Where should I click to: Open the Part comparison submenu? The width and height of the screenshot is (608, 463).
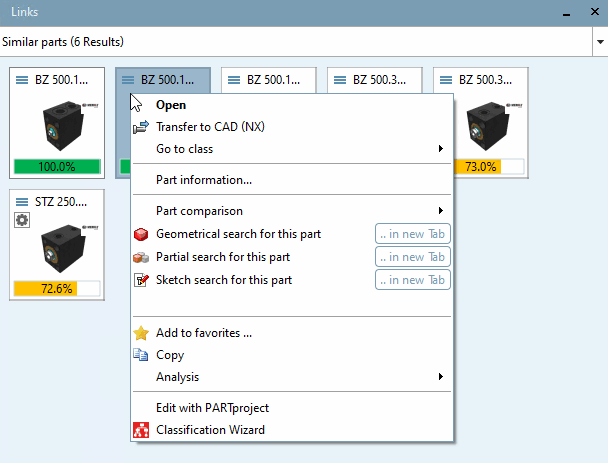(x=292, y=211)
